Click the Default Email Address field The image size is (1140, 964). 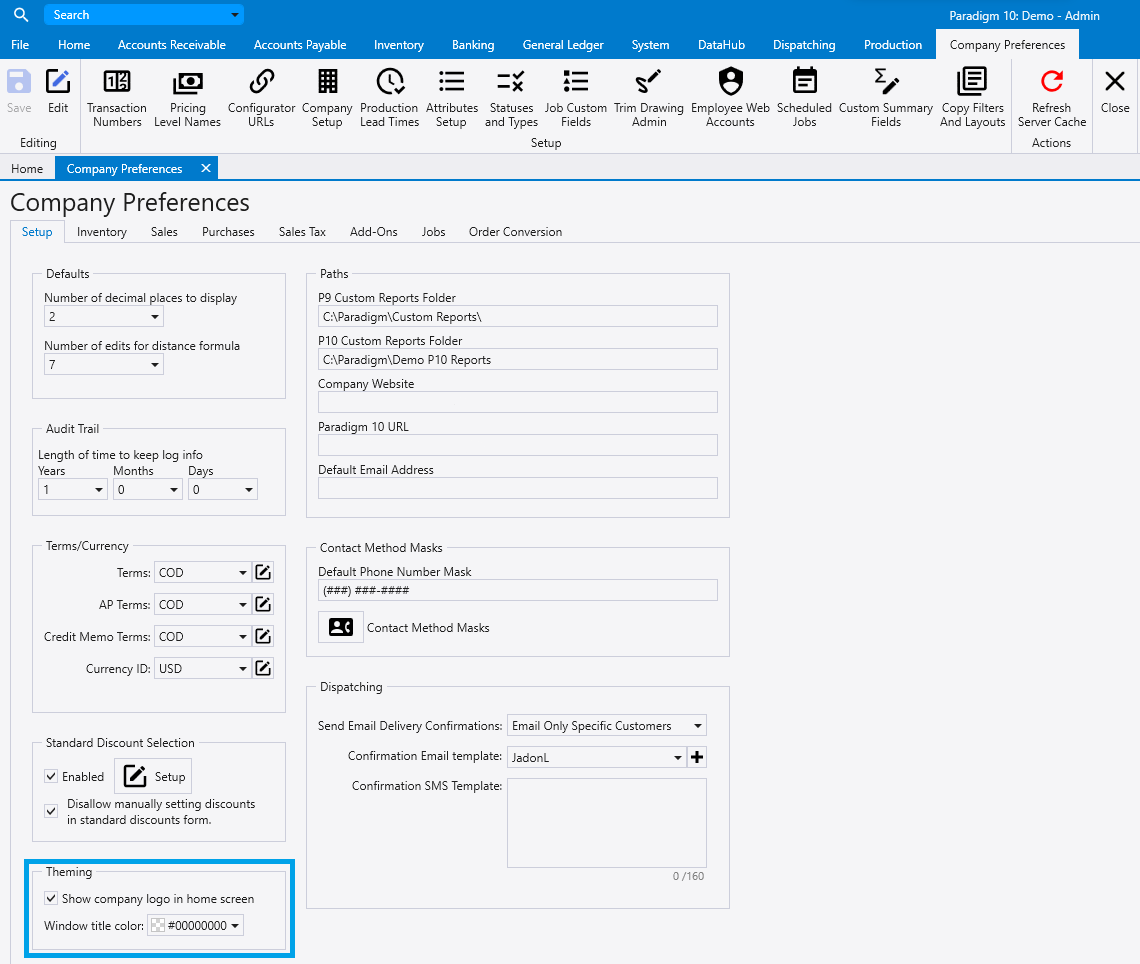(518, 488)
